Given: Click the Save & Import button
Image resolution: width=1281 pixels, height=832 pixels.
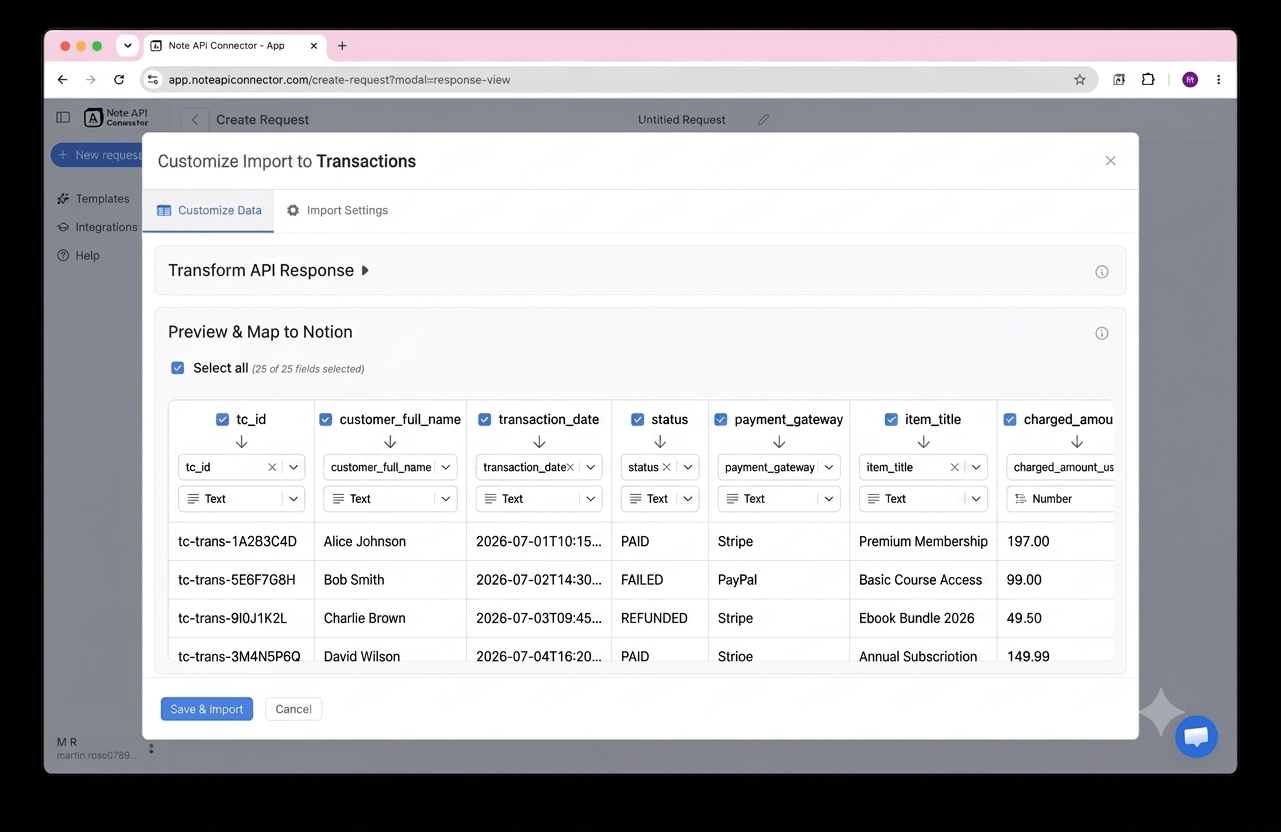Looking at the screenshot, I should (207, 709).
